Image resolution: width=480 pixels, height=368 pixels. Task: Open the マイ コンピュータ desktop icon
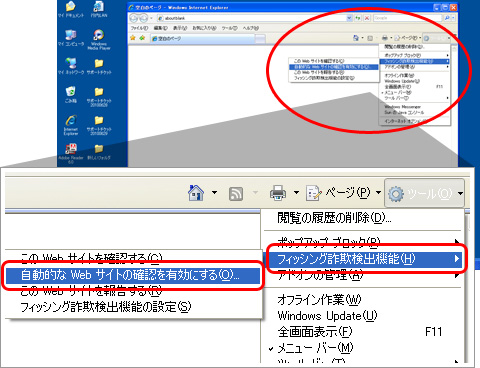pos(71,37)
